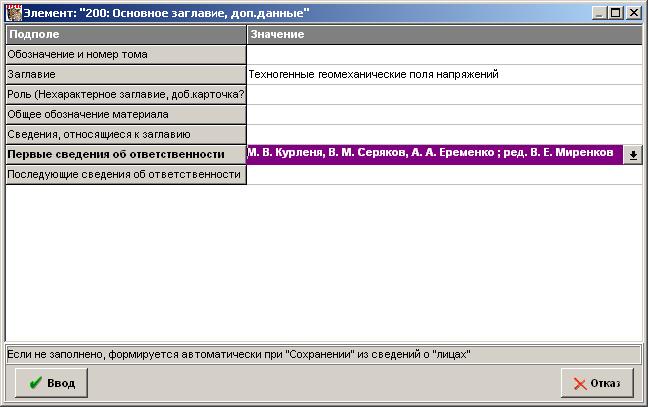Click empty value cell for Сведения, относящиеся к заглавию

point(443,135)
